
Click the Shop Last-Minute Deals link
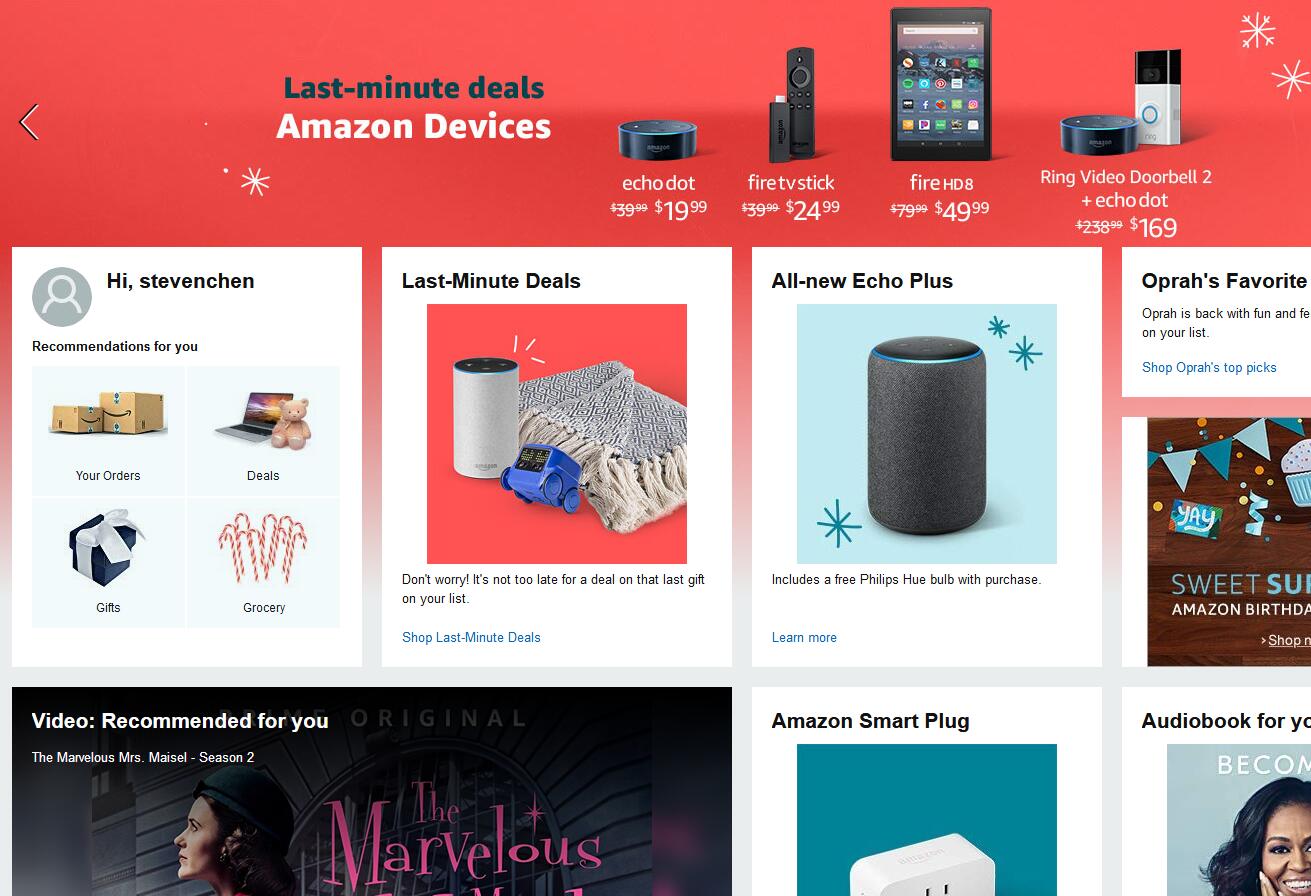[471, 637]
